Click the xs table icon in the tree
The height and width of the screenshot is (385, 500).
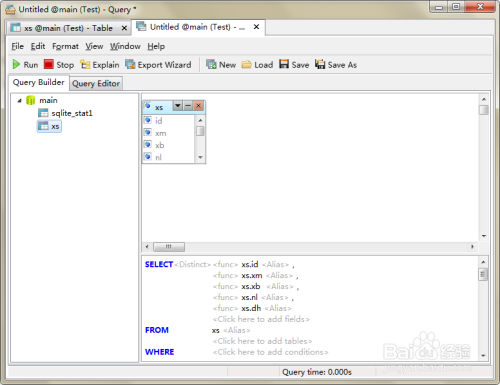click(43, 126)
